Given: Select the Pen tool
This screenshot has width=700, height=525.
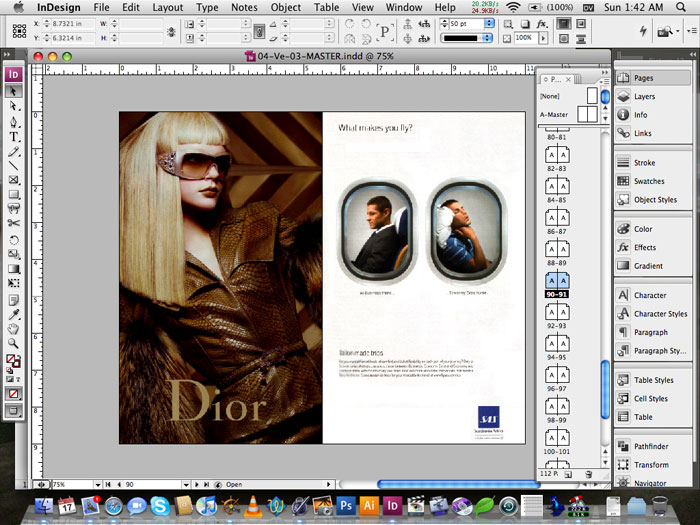Looking at the screenshot, I should click(x=14, y=121).
